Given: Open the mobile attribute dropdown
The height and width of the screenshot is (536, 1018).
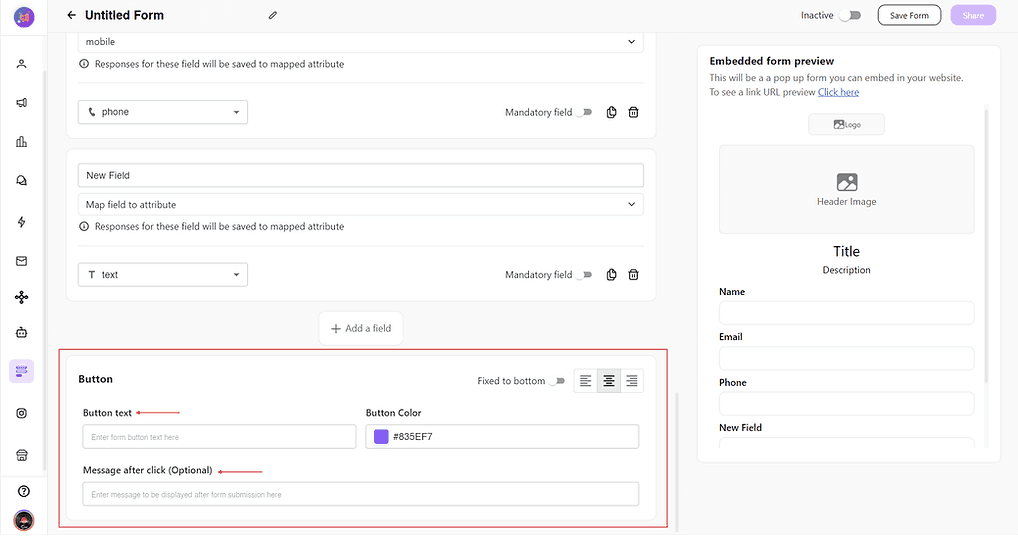Looking at the screenshot, I should pyautogui.click(x=361, y=42).
